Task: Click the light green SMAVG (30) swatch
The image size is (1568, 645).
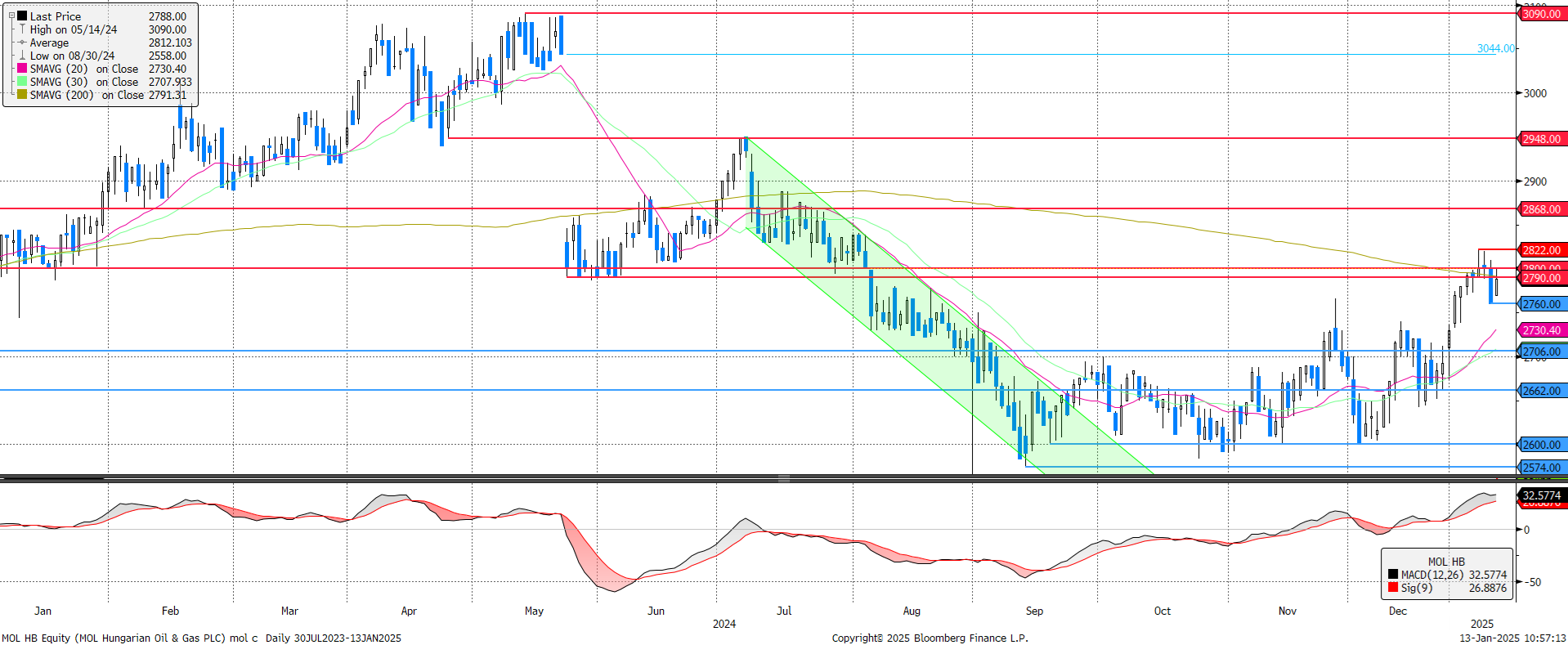Action: point(22,82)
